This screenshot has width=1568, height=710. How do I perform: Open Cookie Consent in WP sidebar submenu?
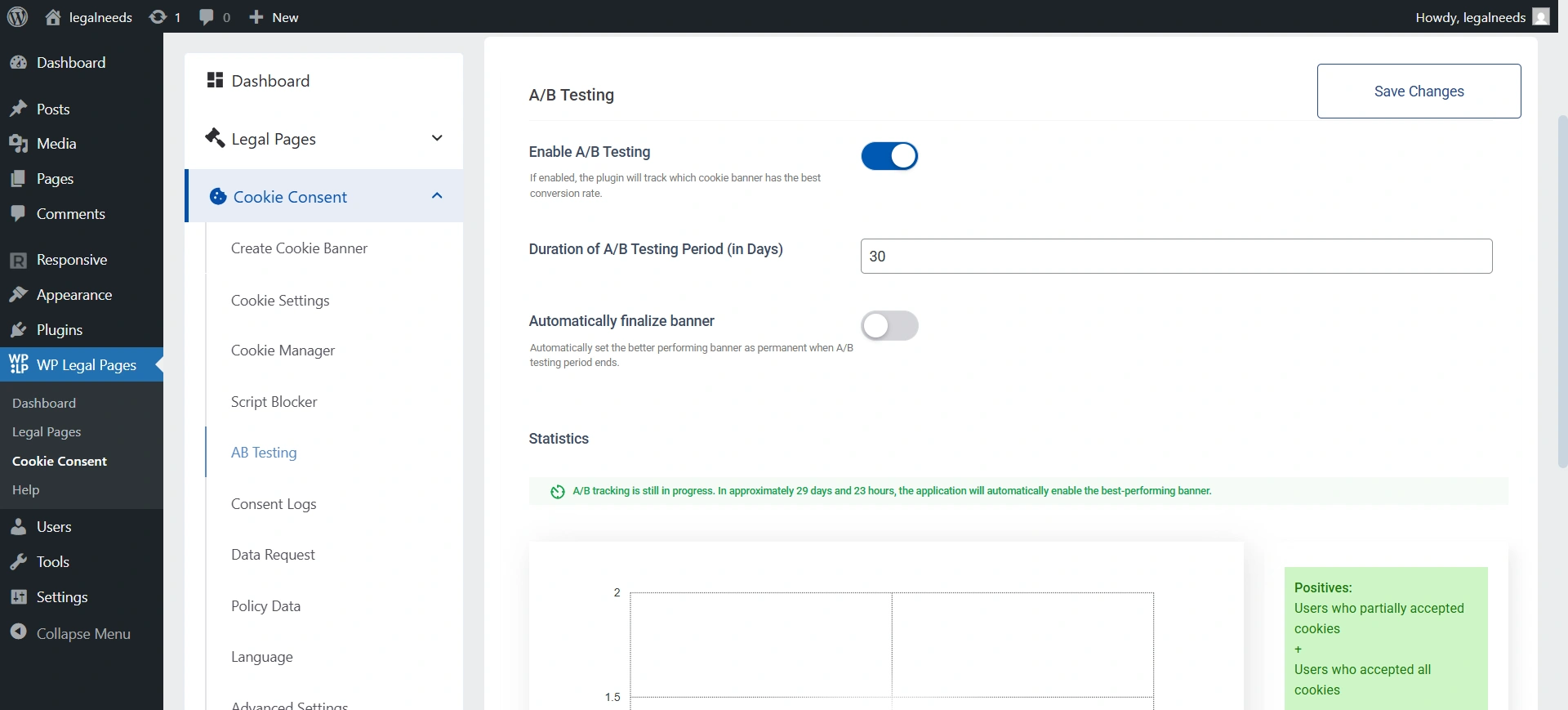pyautogui.click(x=60, y=462)
